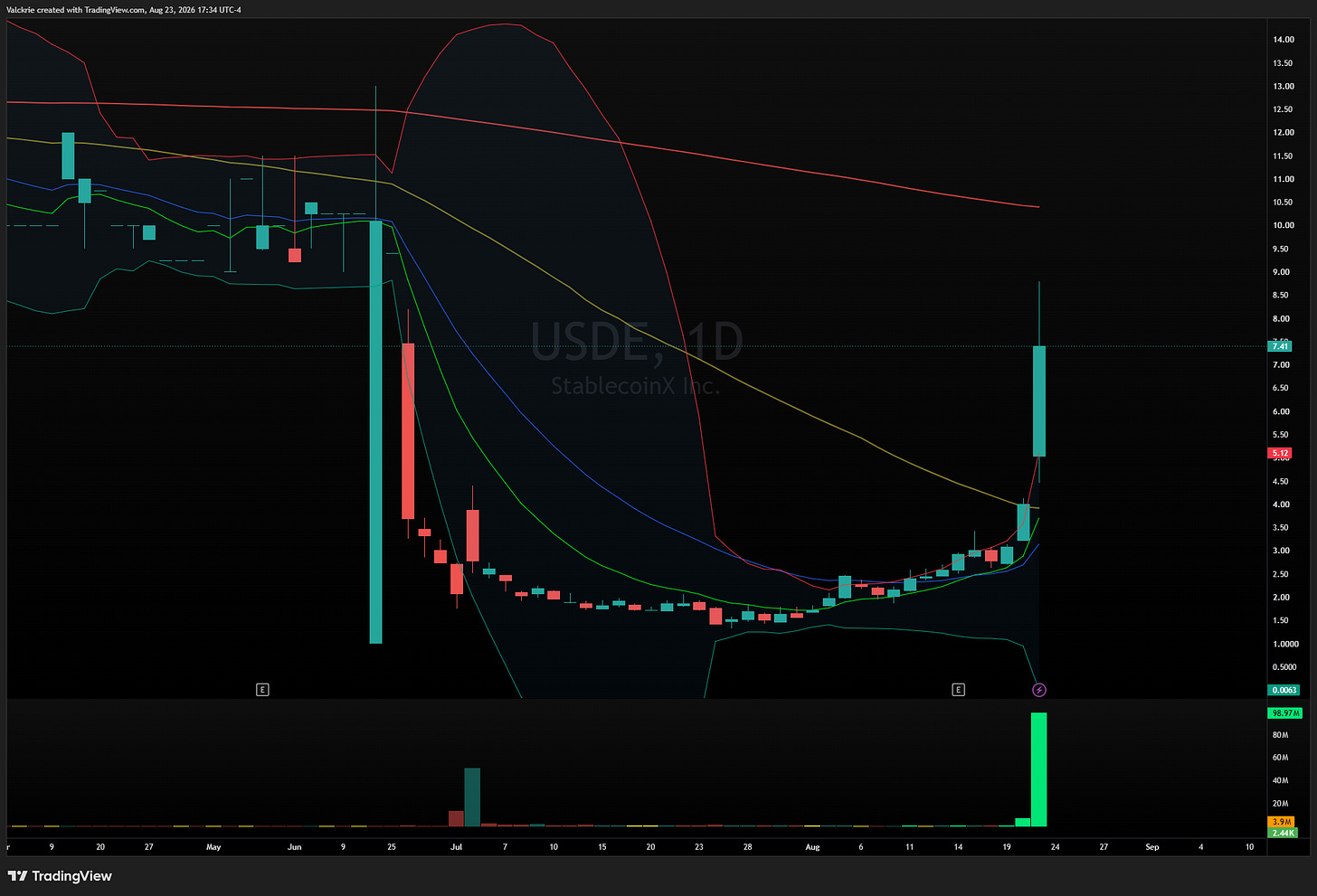Click the first red candle after the June drop
Viewport: 1317px width, 896px height.
coord(408,430)
